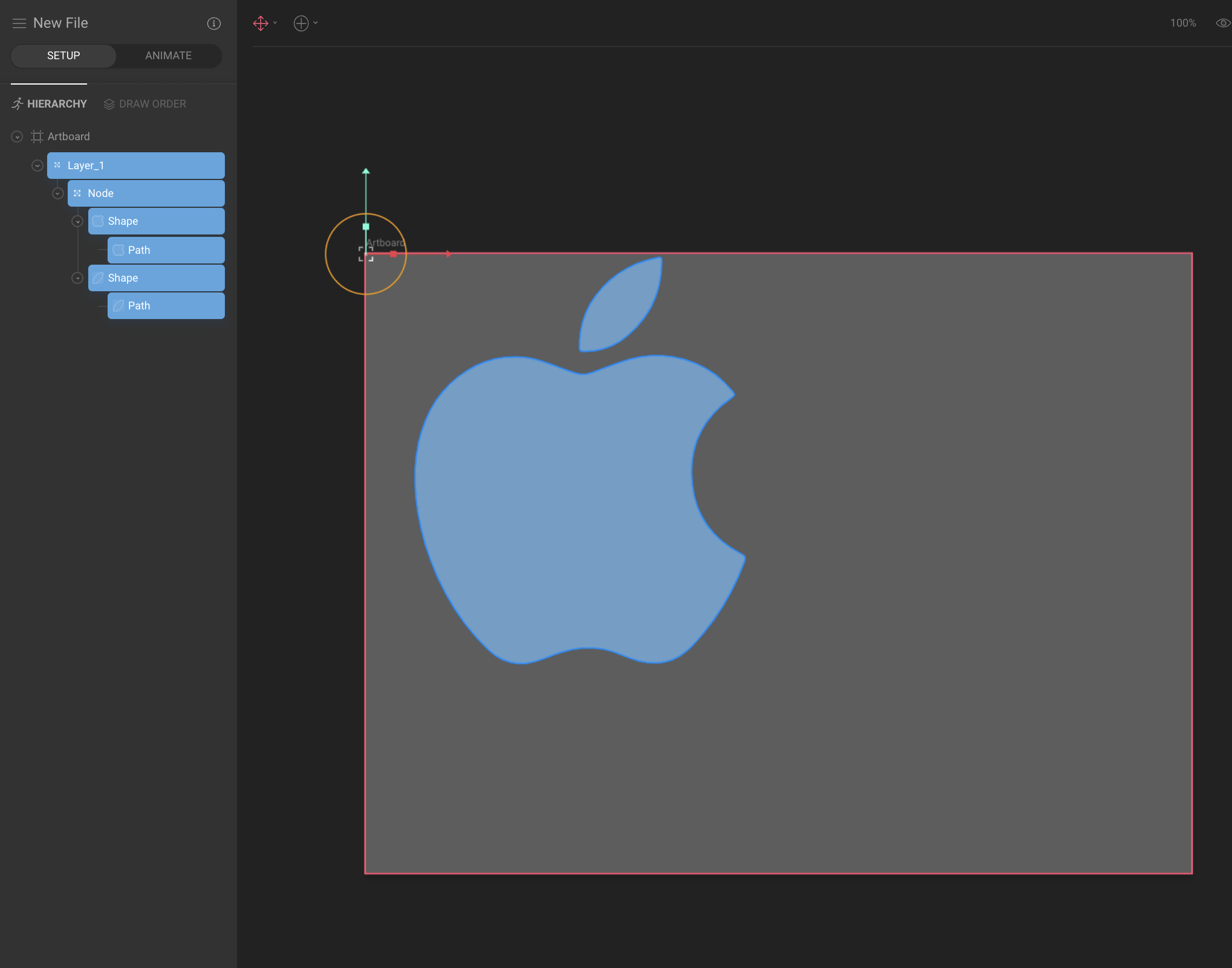Image resolution: width=1232 pixels, height=968 pixels.
Task: Click the red X-axis arrow tip
Action: tap(449, 254)
